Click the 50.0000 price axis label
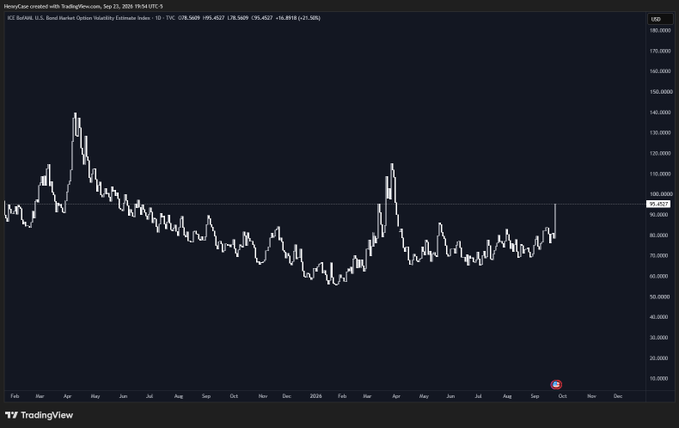 659,297
